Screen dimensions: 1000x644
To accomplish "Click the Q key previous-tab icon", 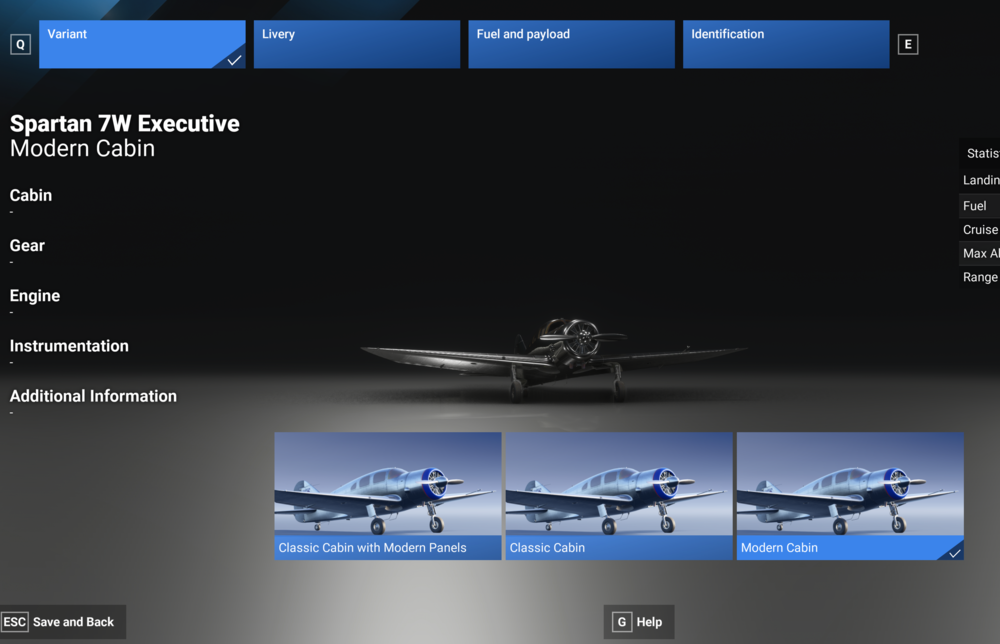I will pos(20,44).
